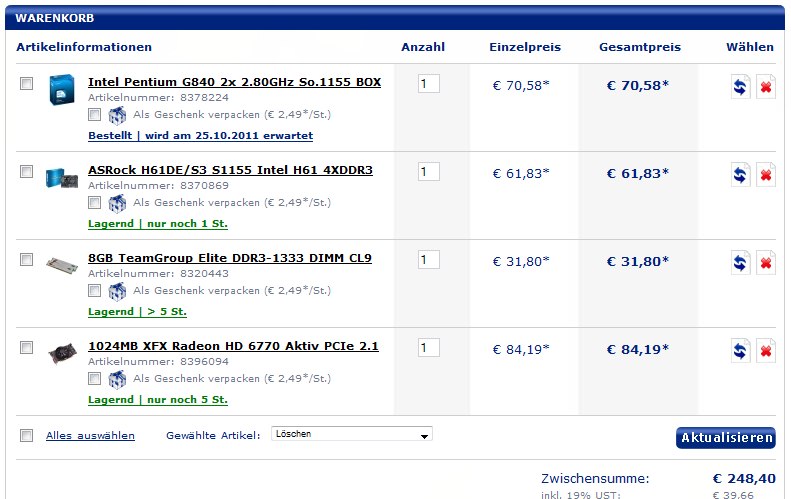The width and height of the screenshot is (791, 499).
Task: Click gift box icon under 8GB TeamGroup Elite
Action: point(117,291)
